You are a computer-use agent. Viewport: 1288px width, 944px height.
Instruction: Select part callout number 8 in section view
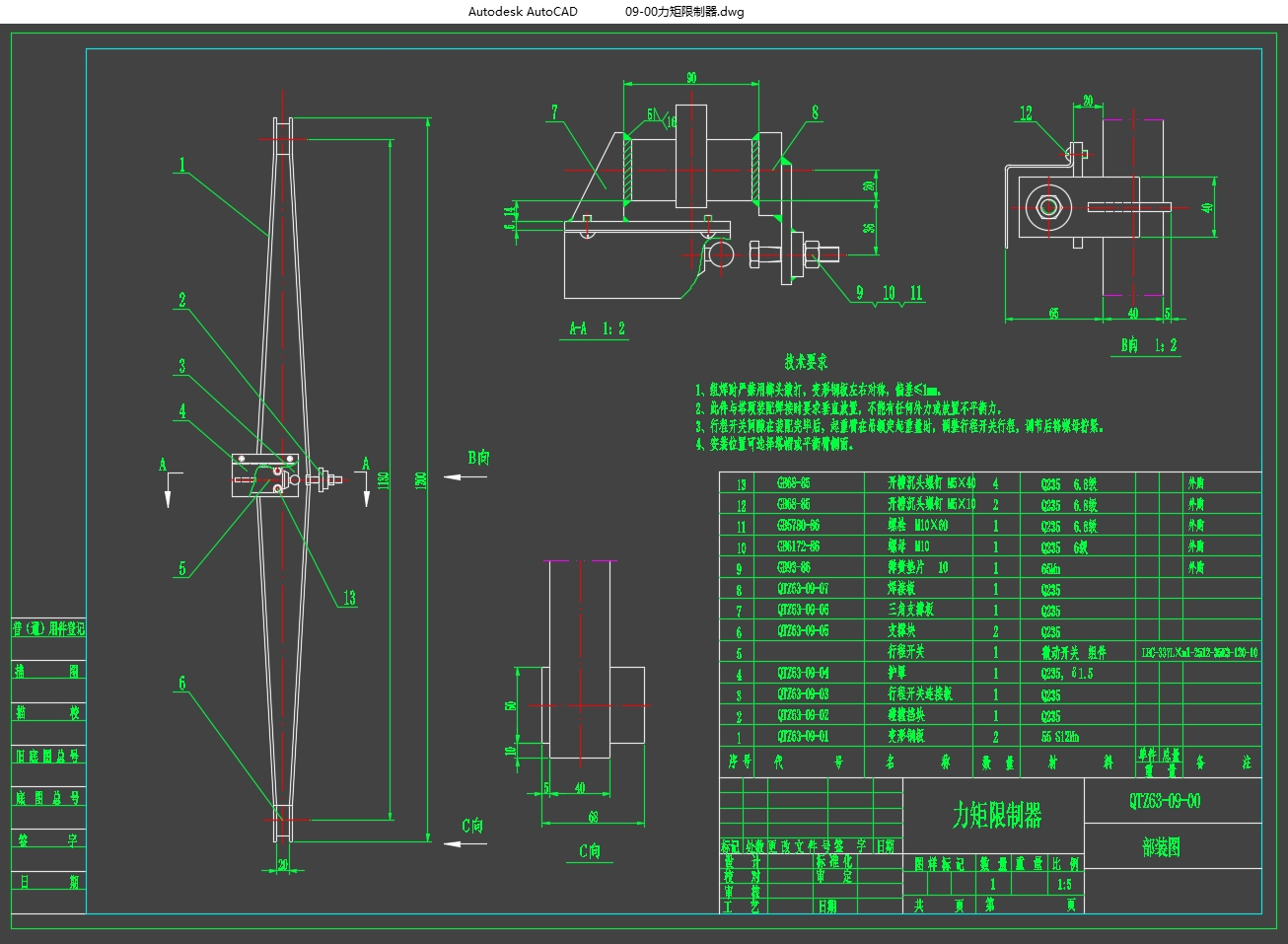816,112
